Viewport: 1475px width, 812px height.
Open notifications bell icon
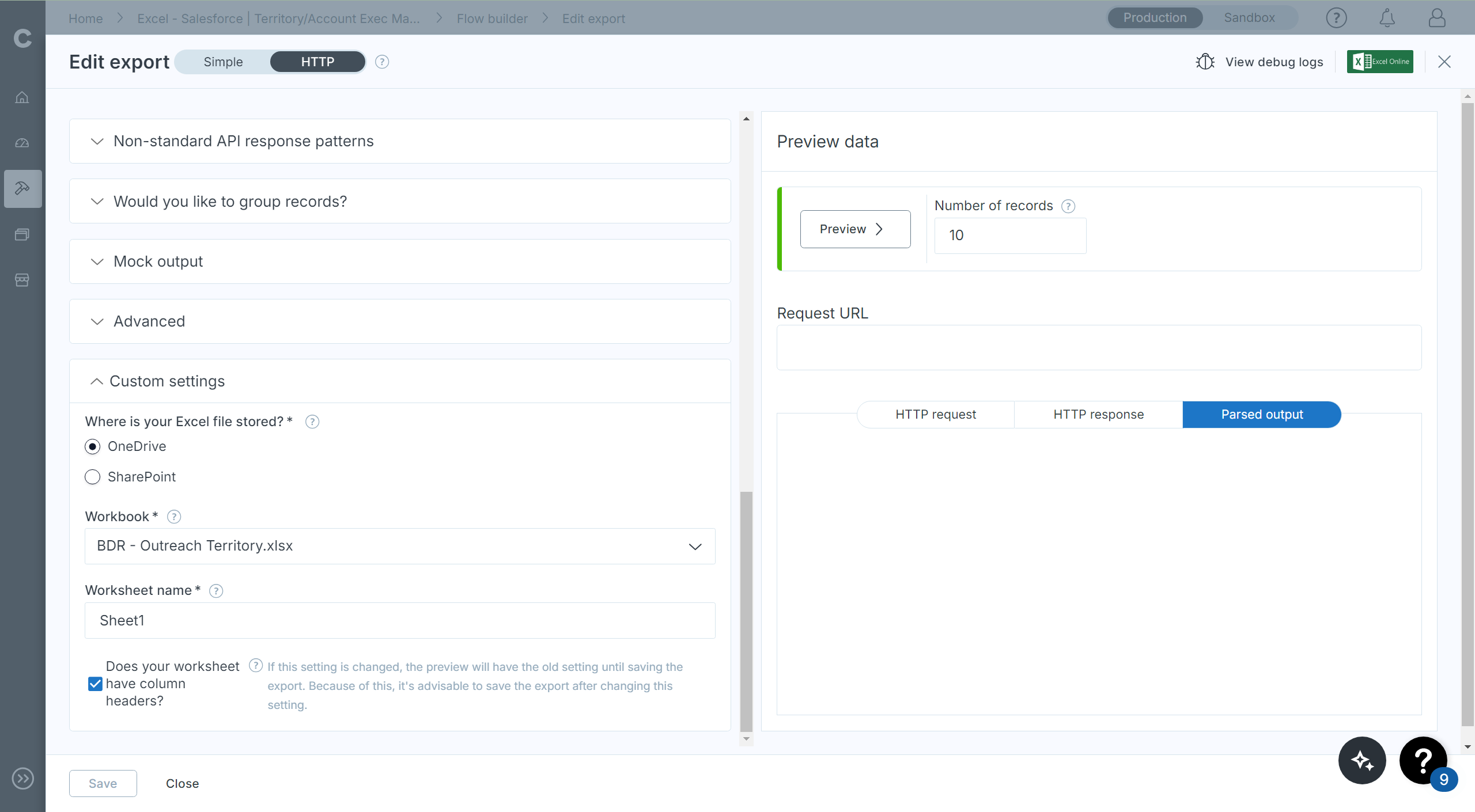coord(1387,18)
